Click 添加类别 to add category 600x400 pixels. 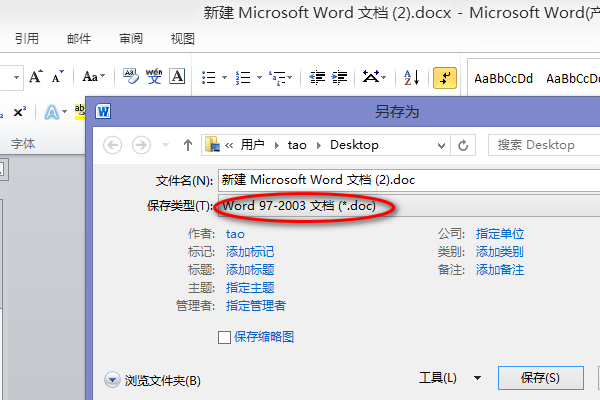click(500, 252)
